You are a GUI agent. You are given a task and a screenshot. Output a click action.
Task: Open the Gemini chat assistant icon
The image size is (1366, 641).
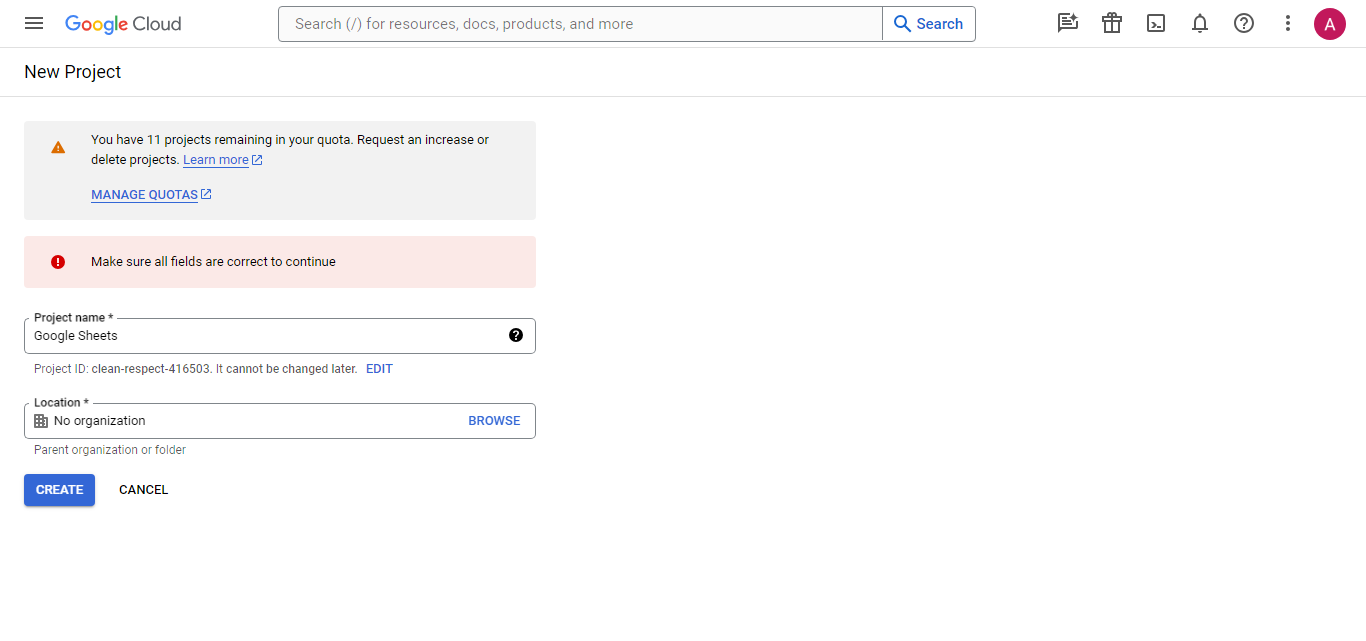[1068, 23]
